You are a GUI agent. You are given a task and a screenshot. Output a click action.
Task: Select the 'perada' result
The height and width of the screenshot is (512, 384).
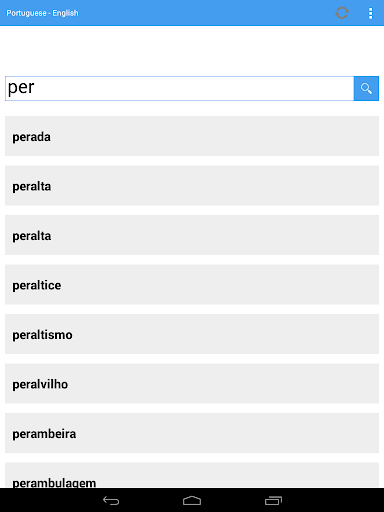(x=192, y=136)
